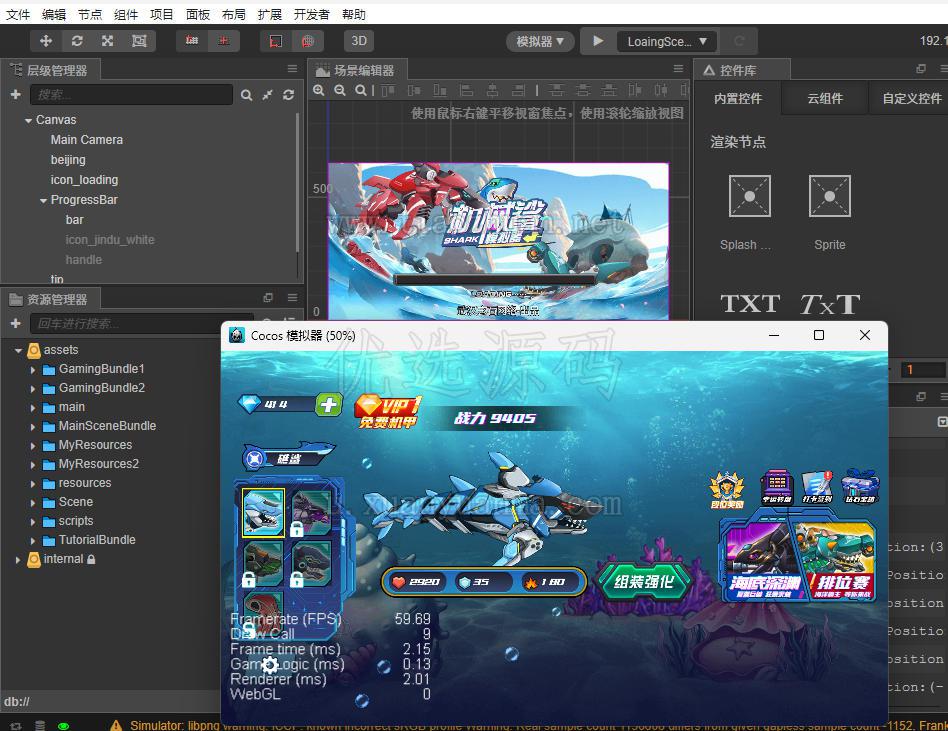Image resolution: width=948 pixels, height=731 pixels.
Task: Expand the GamingBundle1 folder
Action: (33, 369)
